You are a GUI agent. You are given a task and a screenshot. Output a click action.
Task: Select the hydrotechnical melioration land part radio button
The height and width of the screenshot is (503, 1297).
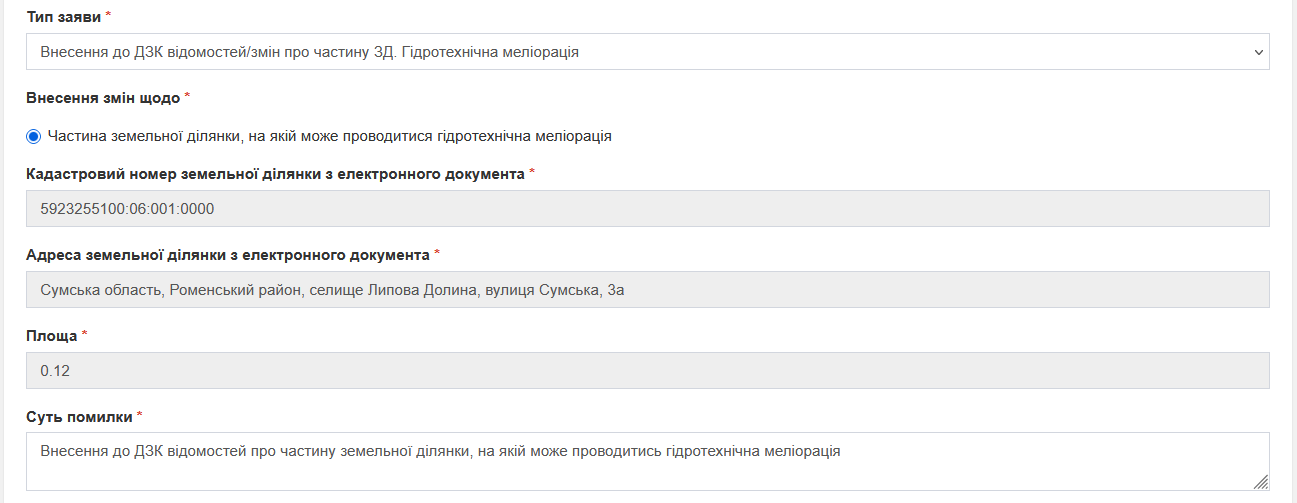click(34, 136)
